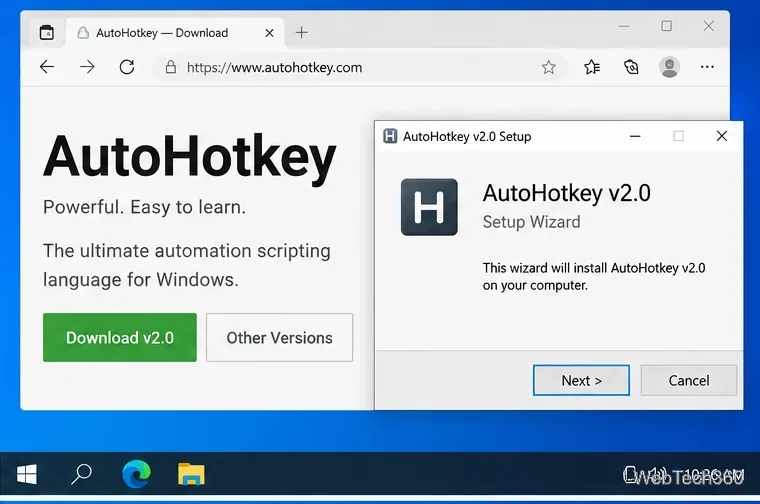Click the browser back arrow
This screenshot has height=504, width=760.
(47, 67)
